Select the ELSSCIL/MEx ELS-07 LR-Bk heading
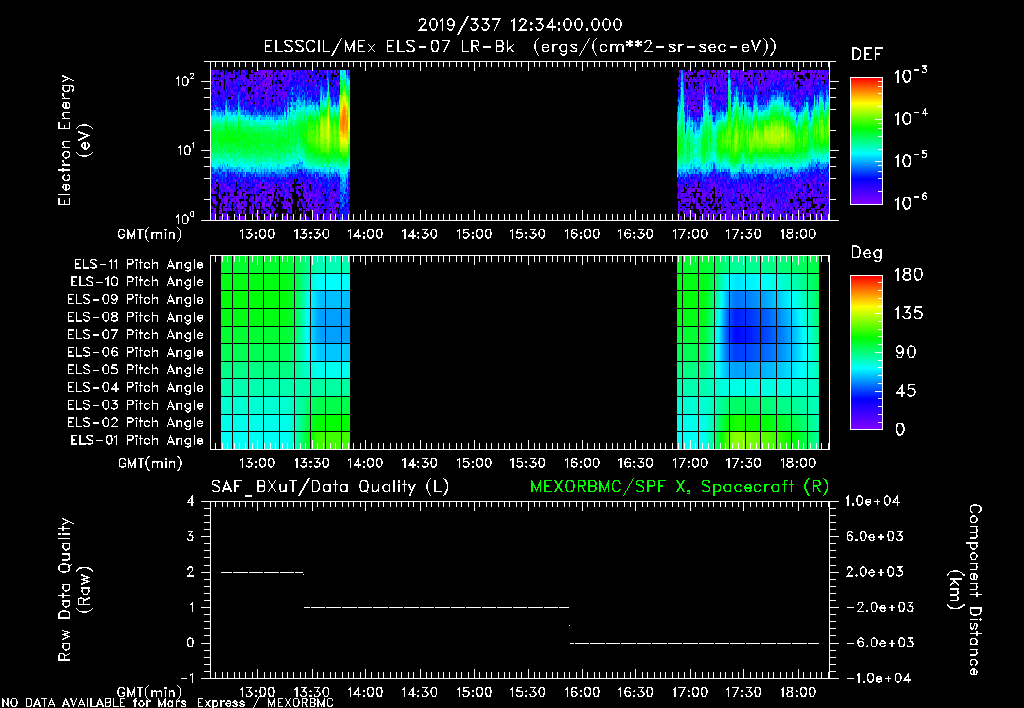This screenshot has width=1024, height=708. tap(389, 47)
